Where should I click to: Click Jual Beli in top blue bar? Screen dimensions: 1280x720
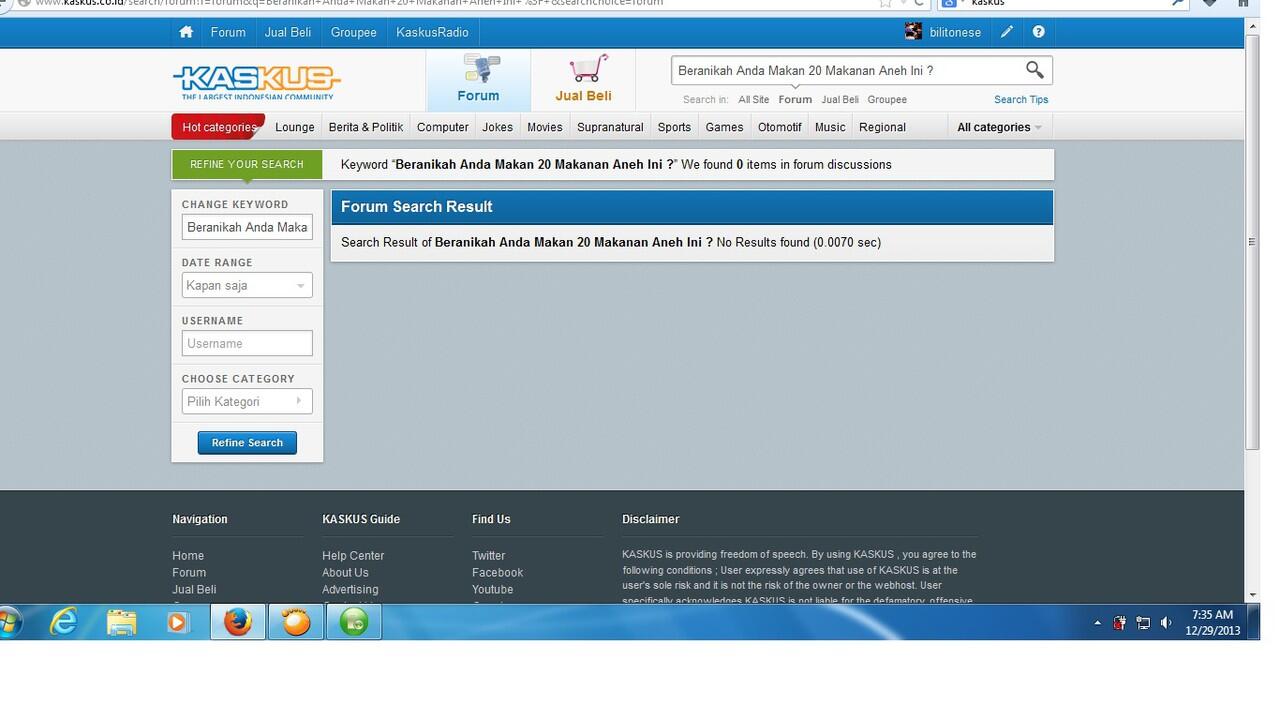click(288, 32)
